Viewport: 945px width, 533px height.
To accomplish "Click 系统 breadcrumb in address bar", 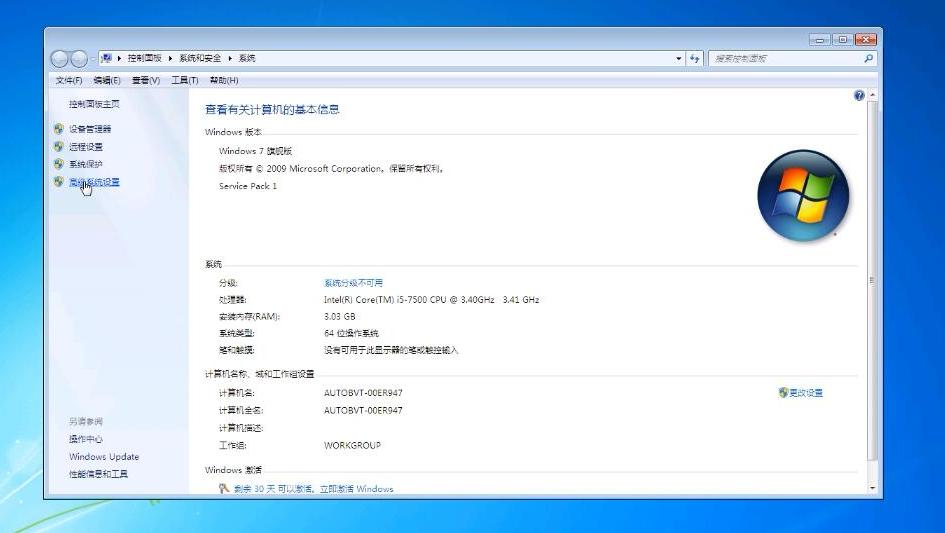I will tap(247, 58).
